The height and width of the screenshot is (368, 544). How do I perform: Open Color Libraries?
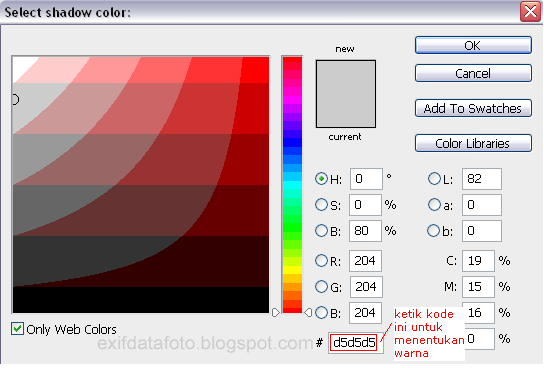(473, 143)
